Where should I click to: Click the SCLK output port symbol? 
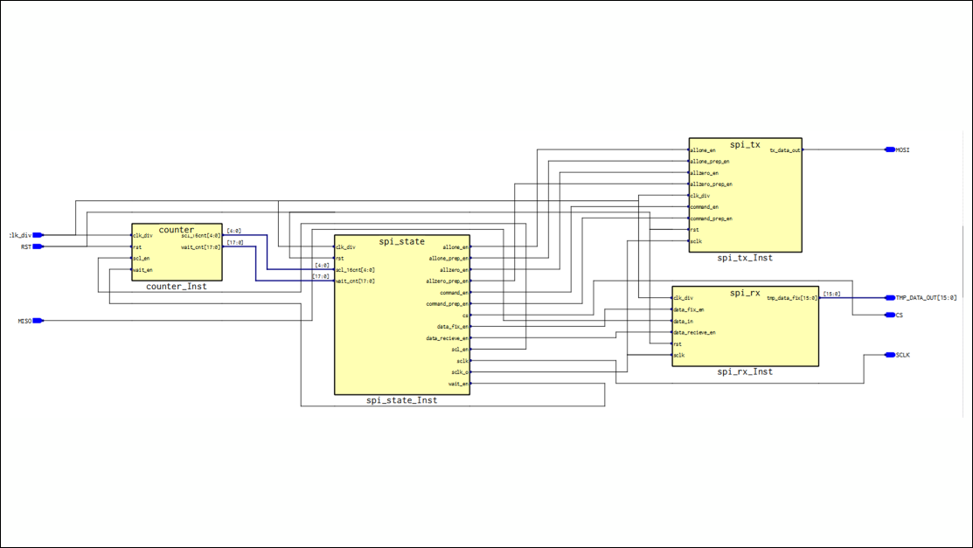click(x=889, y=355)
